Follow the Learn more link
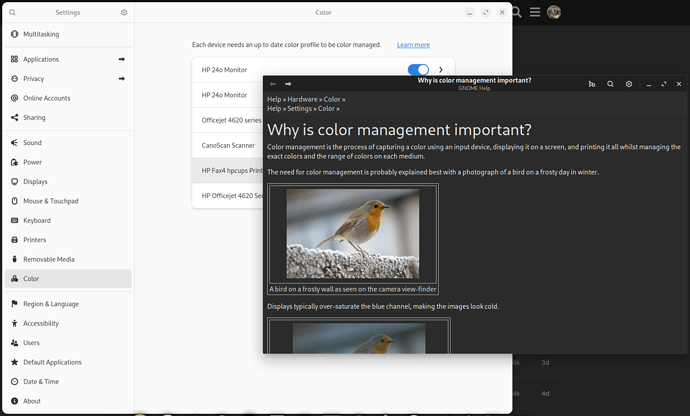The image size is (690, 416). point(413,44)
